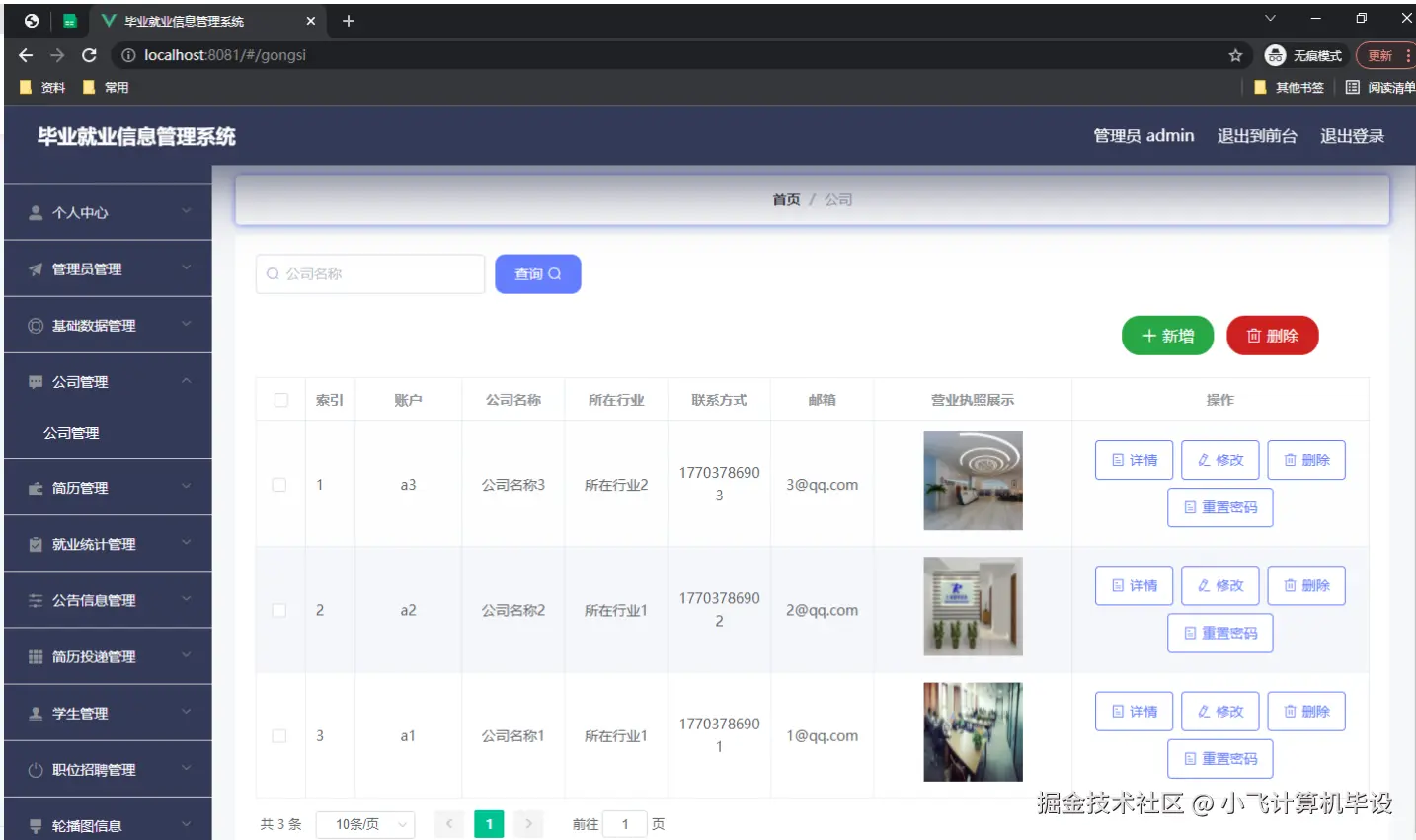Click 管理员 admin in the header
1416x840 pixels.
click(x=1143, y=136)
